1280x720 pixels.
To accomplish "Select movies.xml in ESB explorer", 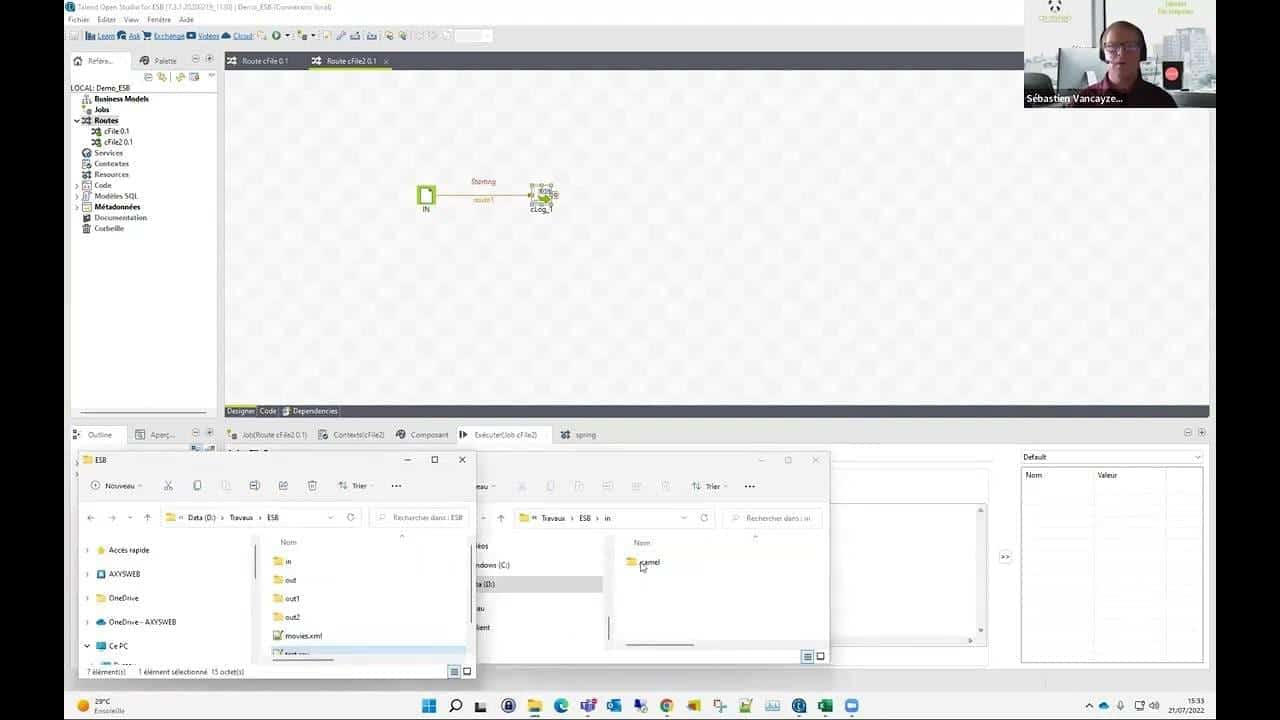I will 297,636.
